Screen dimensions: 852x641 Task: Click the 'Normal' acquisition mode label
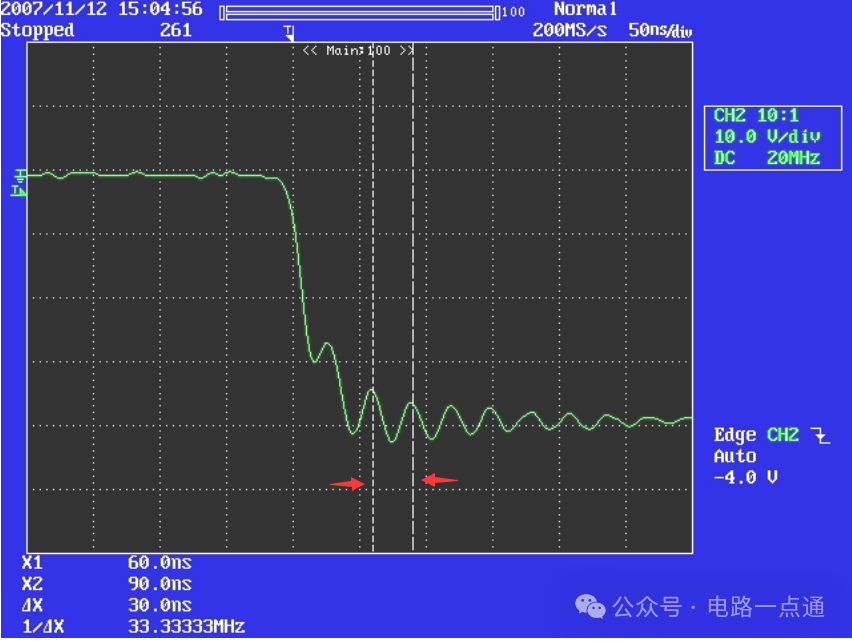pyautogui.click(x=585, y=9)
